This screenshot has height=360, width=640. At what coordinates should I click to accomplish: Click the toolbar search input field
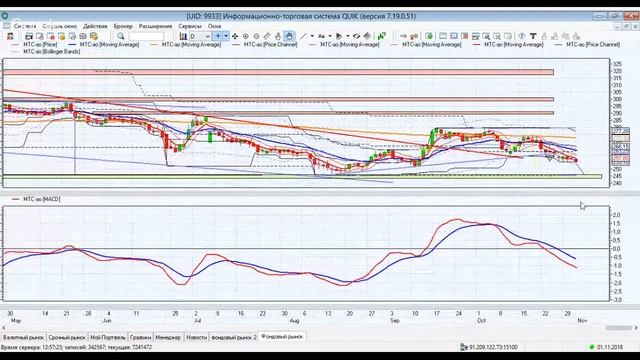click(x=146, y=36)
